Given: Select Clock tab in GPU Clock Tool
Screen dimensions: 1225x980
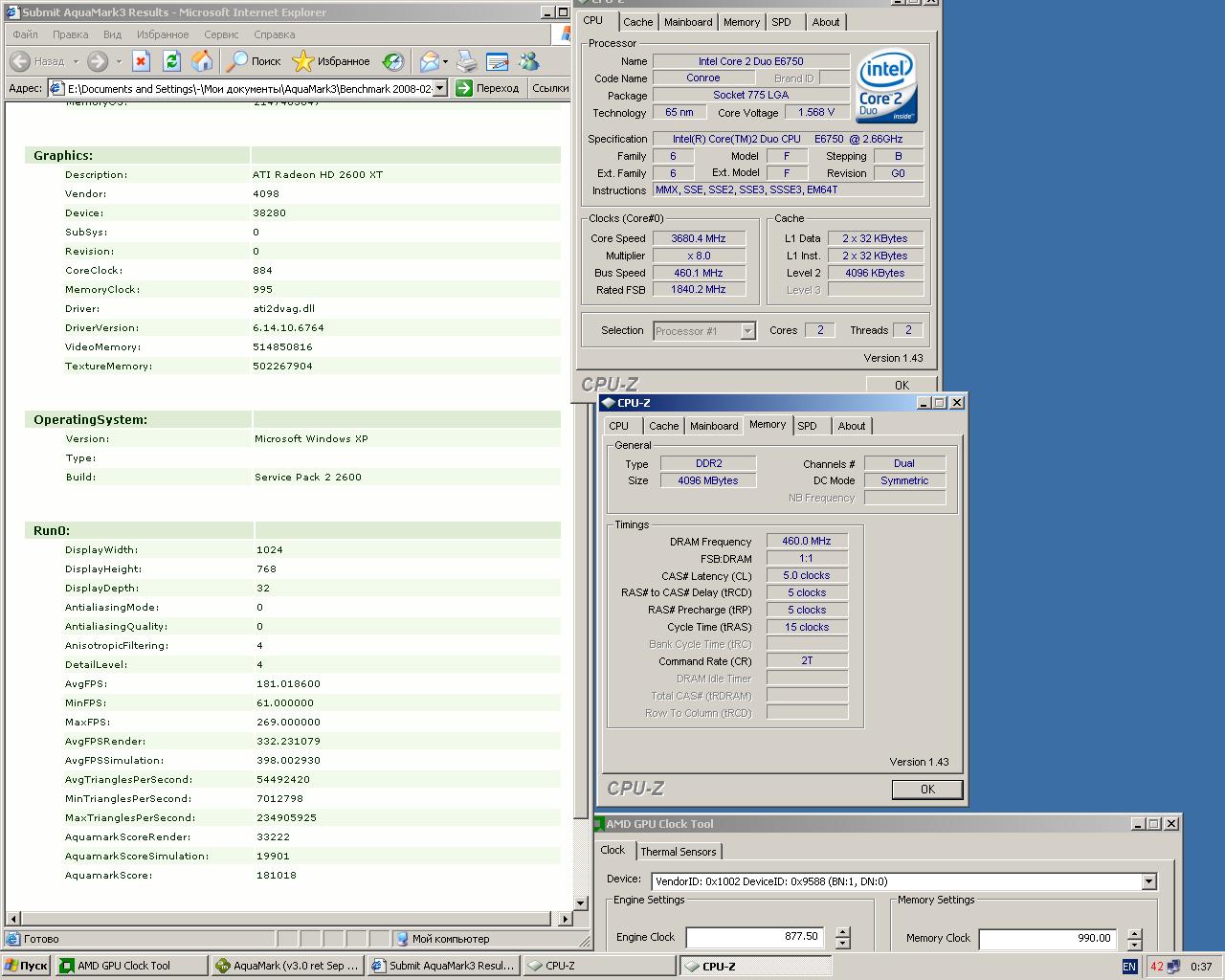Looking at the screenshot, I should [612, 850].
